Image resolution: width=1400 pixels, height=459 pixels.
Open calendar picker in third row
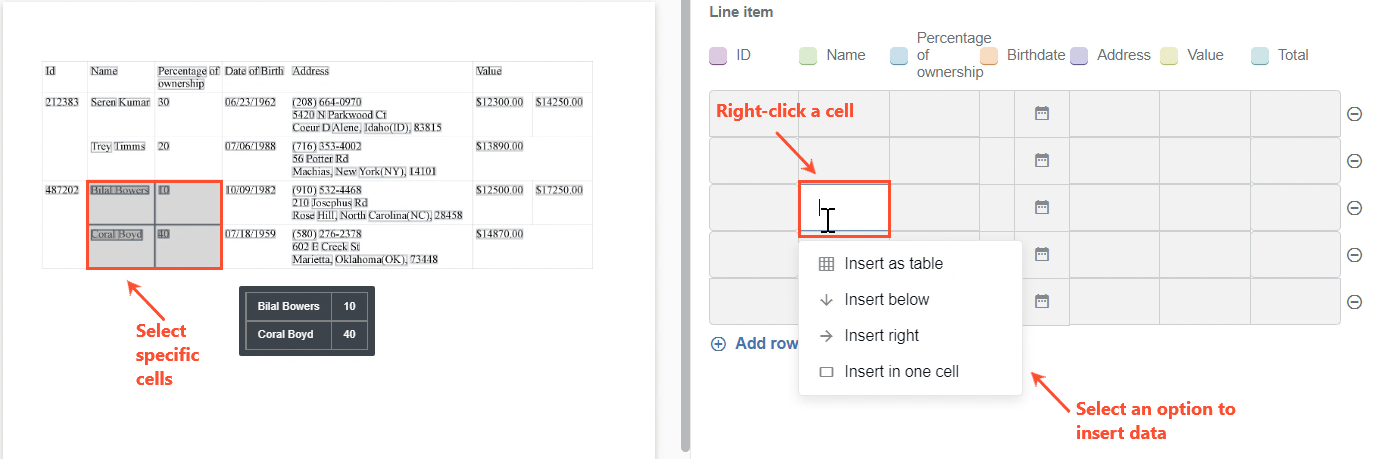click(x=1041, y=208)
